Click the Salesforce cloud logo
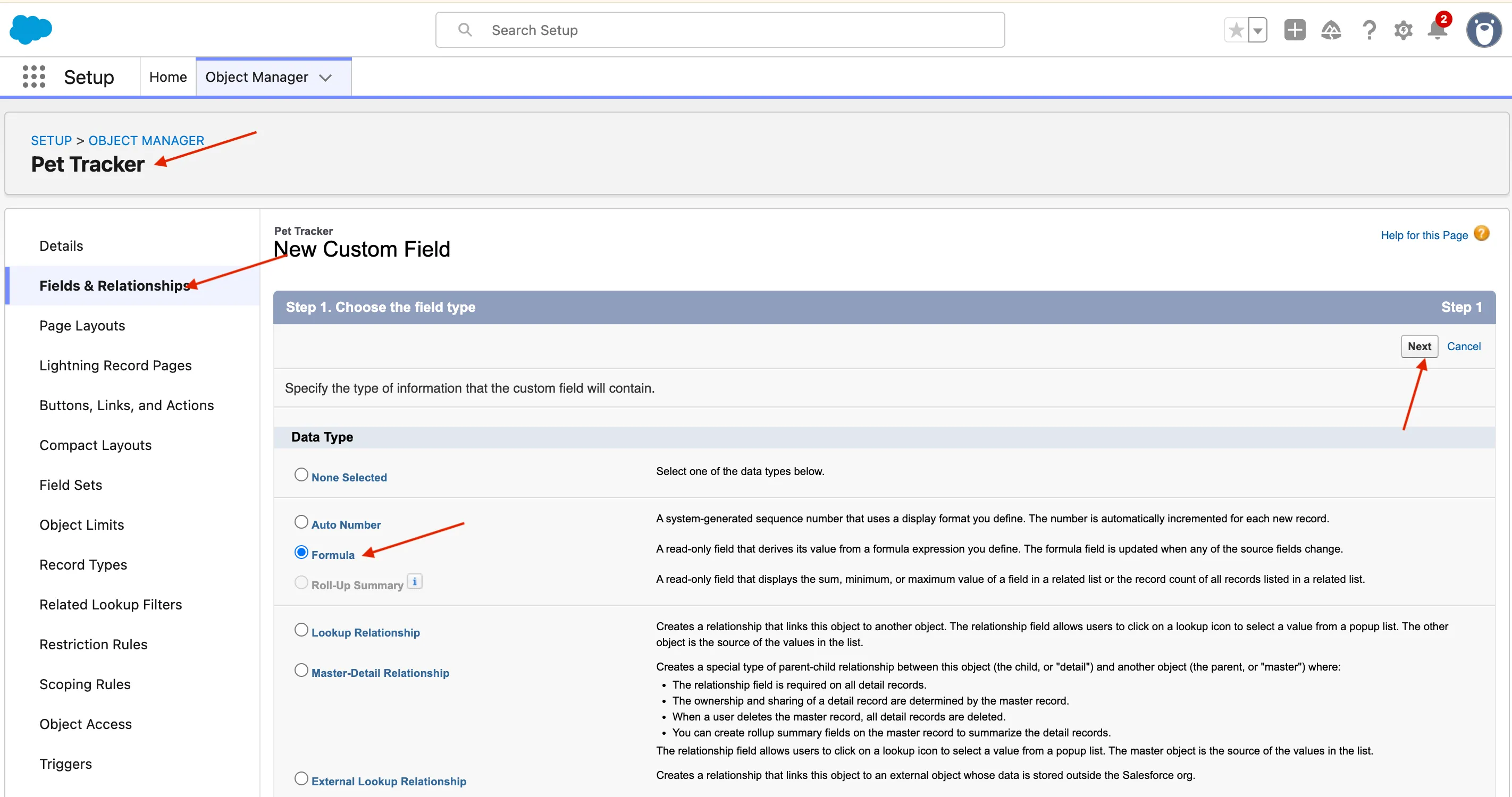The image size is (1512, 797). tap(30, 29)
